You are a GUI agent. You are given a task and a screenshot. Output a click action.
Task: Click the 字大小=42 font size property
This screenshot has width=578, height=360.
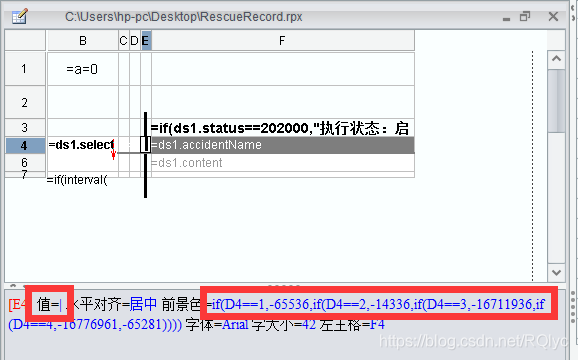pyautogui.click(x=284, y=325)
